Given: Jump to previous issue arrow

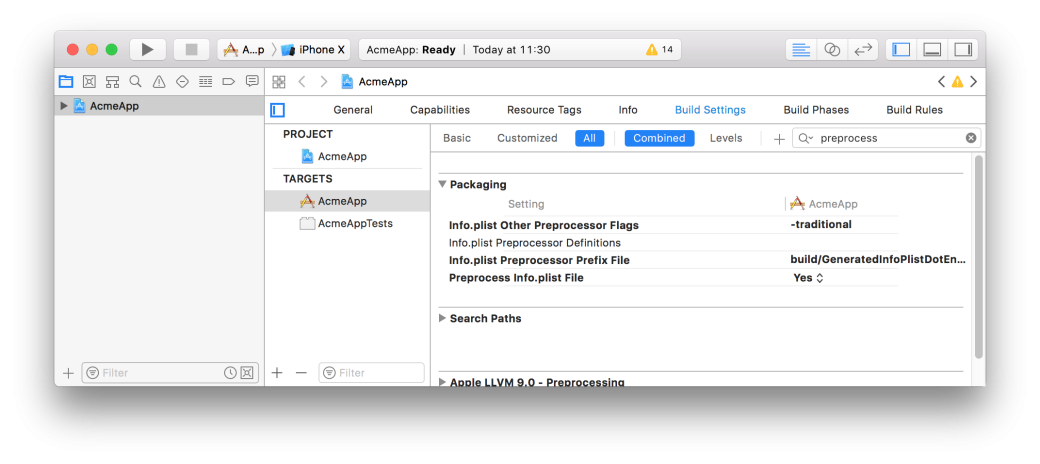Looking at the screenshot, I should tap(941, 82).
